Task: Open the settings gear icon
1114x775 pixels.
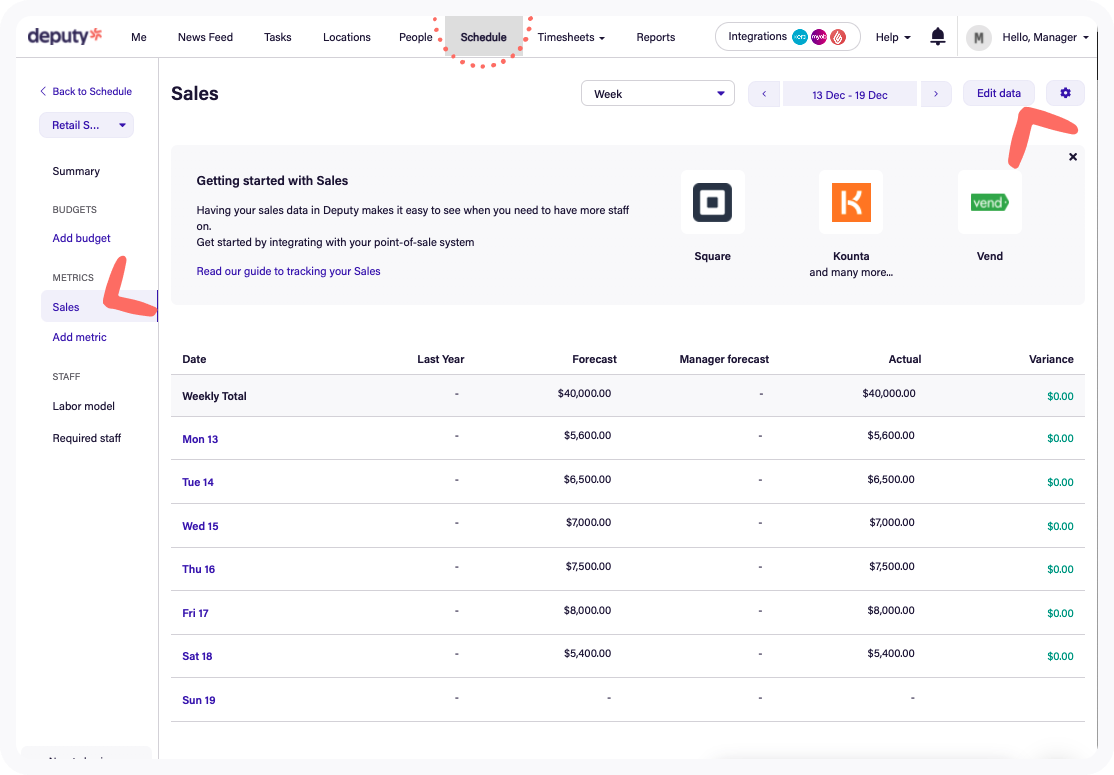Action: (x=1065, y=93)
